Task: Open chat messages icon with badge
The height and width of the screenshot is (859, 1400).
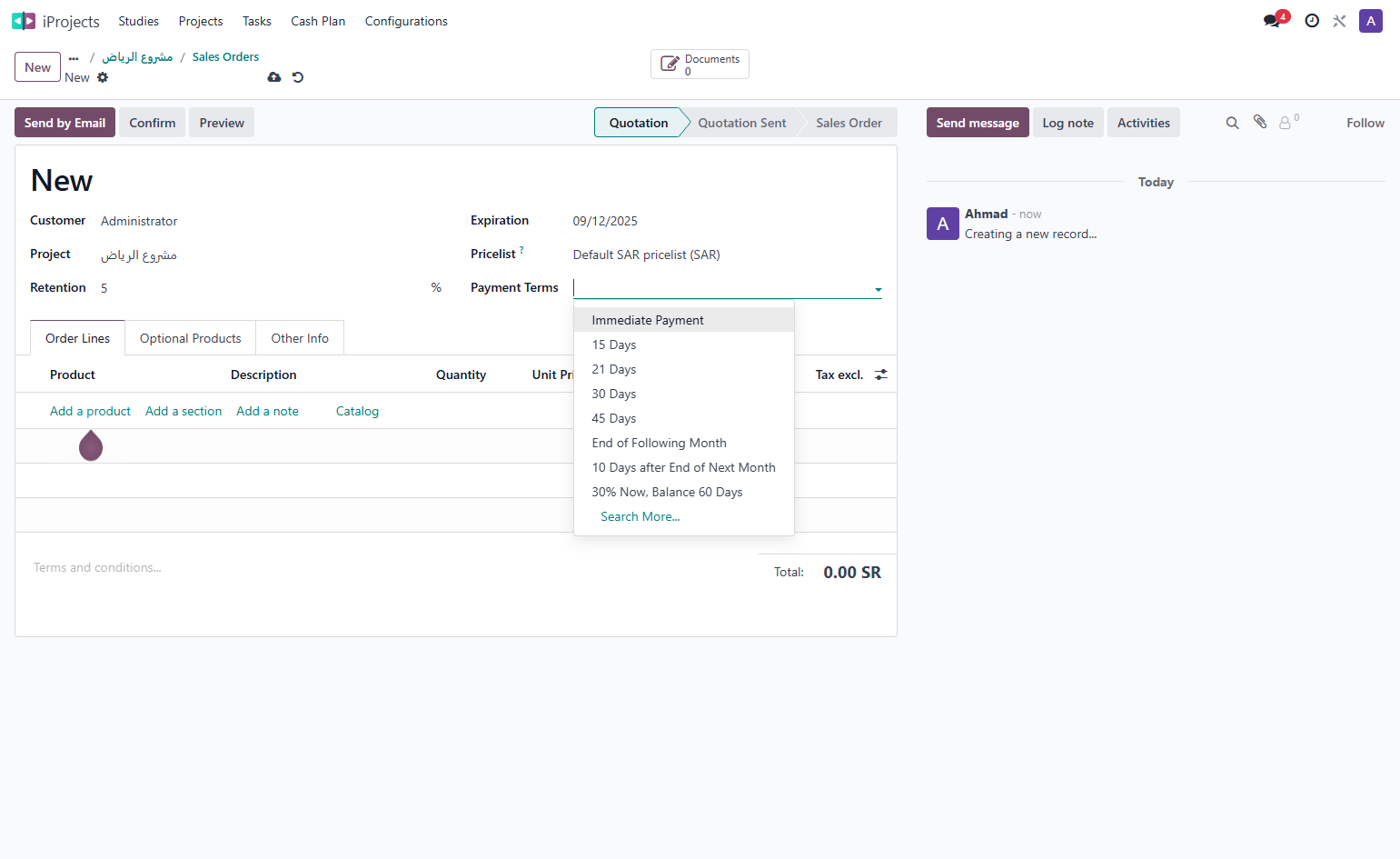Action: [x=1275, y=20]
